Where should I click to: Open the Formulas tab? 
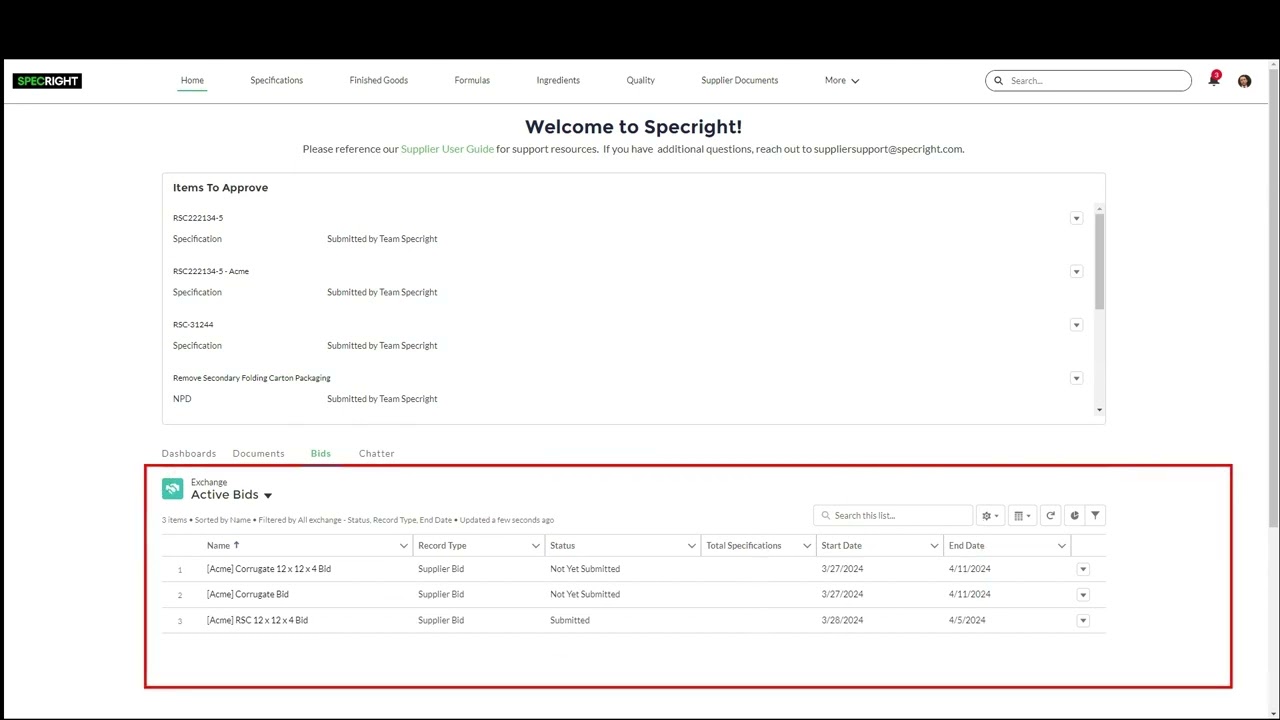click(x=472, y=80)
